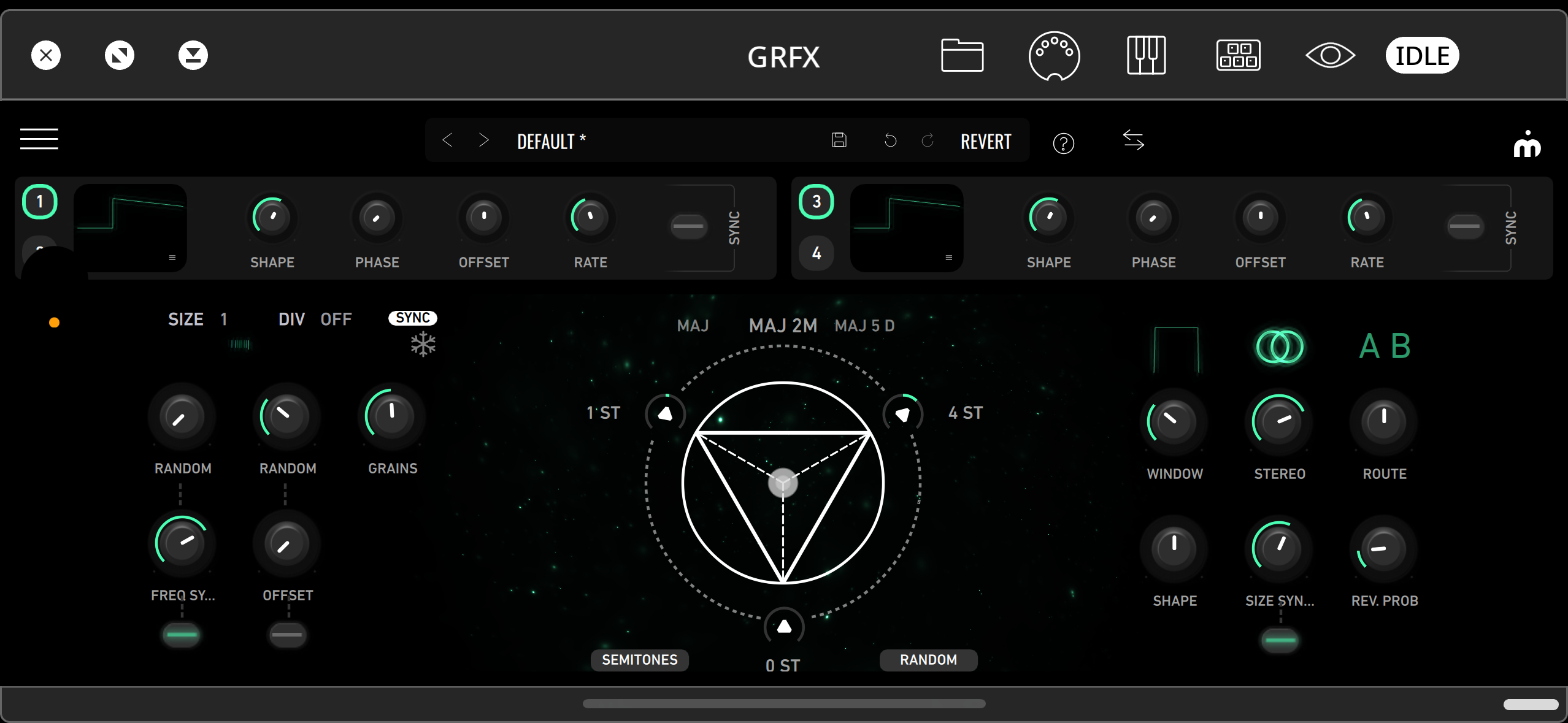
Task: Select the MAJ 5 D chord preset
Action: [x=865, y=326]
